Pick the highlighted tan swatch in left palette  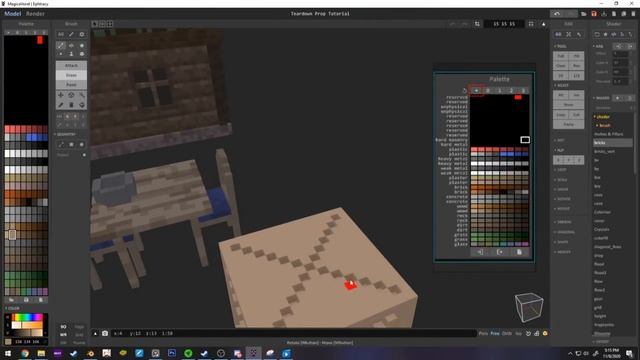tap(12, 235)
